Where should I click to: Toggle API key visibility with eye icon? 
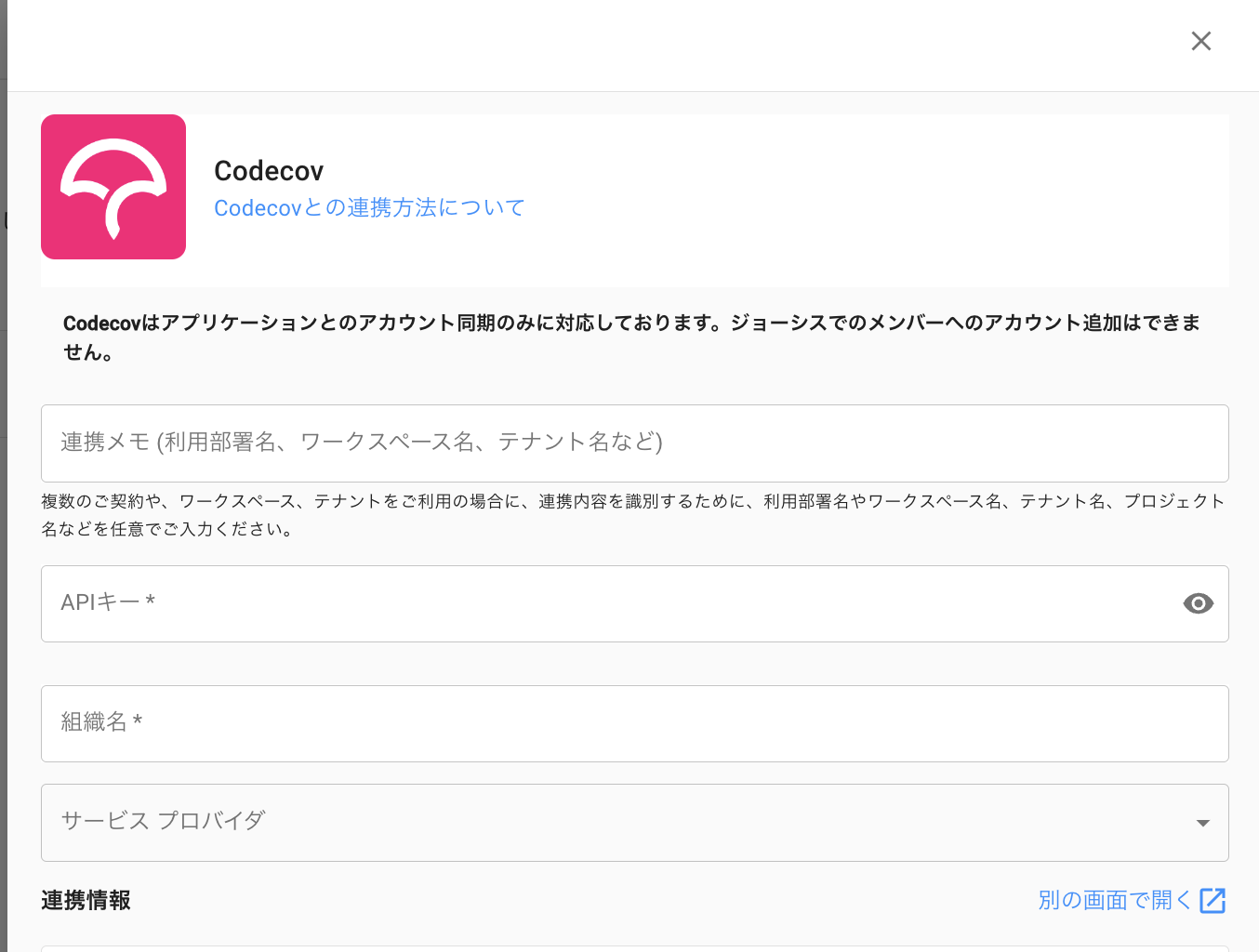coord(1198,604)
